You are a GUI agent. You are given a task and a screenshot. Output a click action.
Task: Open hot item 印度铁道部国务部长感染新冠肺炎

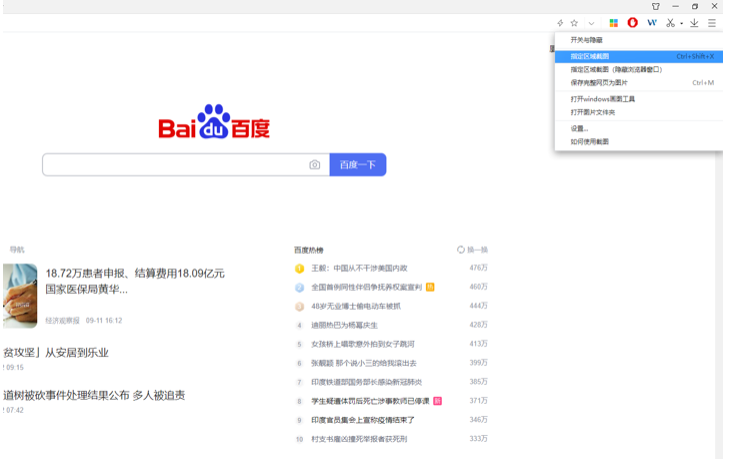coord(366,382)
